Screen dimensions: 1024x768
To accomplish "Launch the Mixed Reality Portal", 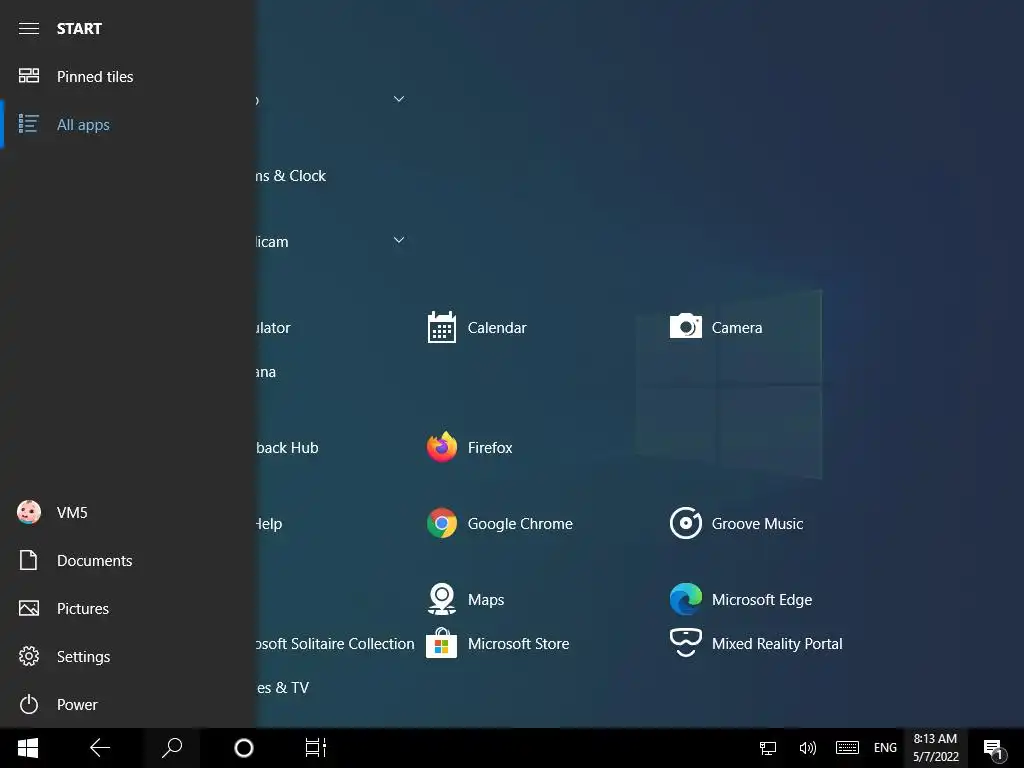I will (x=756, y=643).
